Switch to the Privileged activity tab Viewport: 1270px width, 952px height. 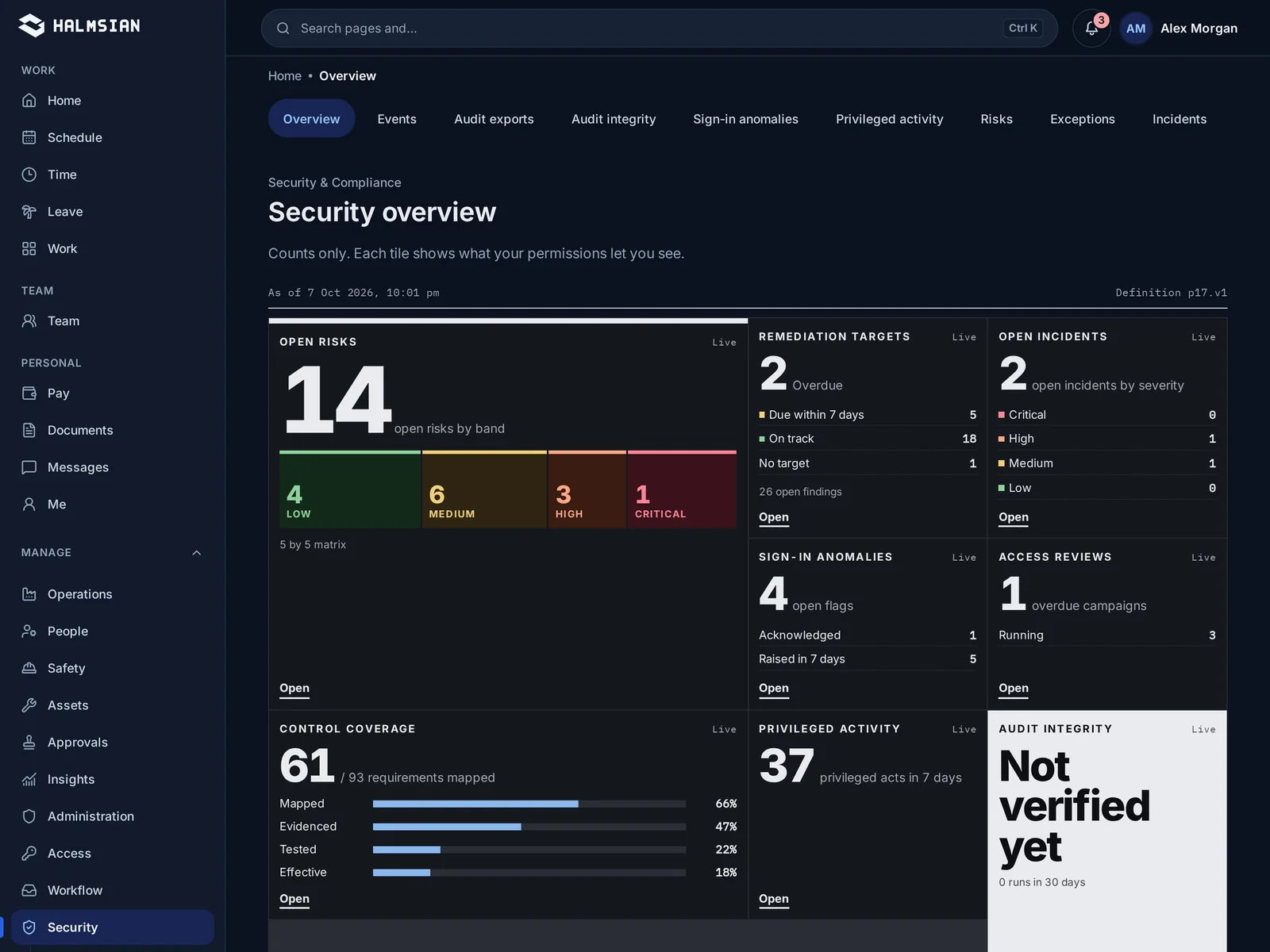pyautogui.click(x=889, y=119)
